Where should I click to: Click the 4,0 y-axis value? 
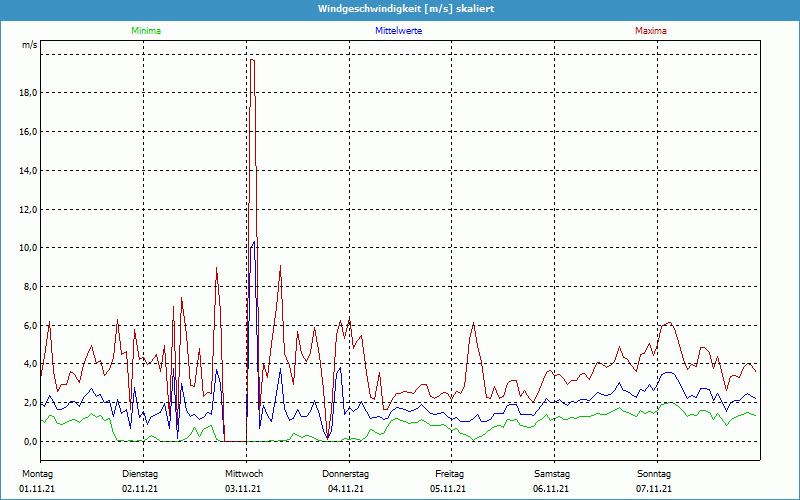click(x=30, y=364)
